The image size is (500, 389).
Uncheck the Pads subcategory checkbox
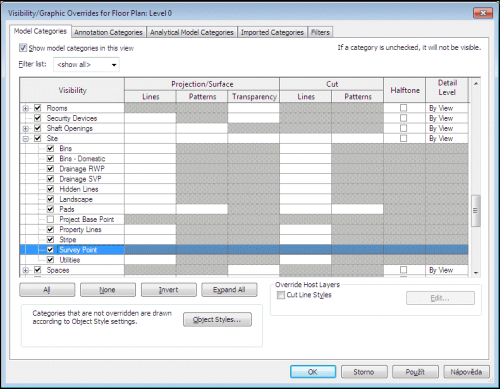[50, 209]
